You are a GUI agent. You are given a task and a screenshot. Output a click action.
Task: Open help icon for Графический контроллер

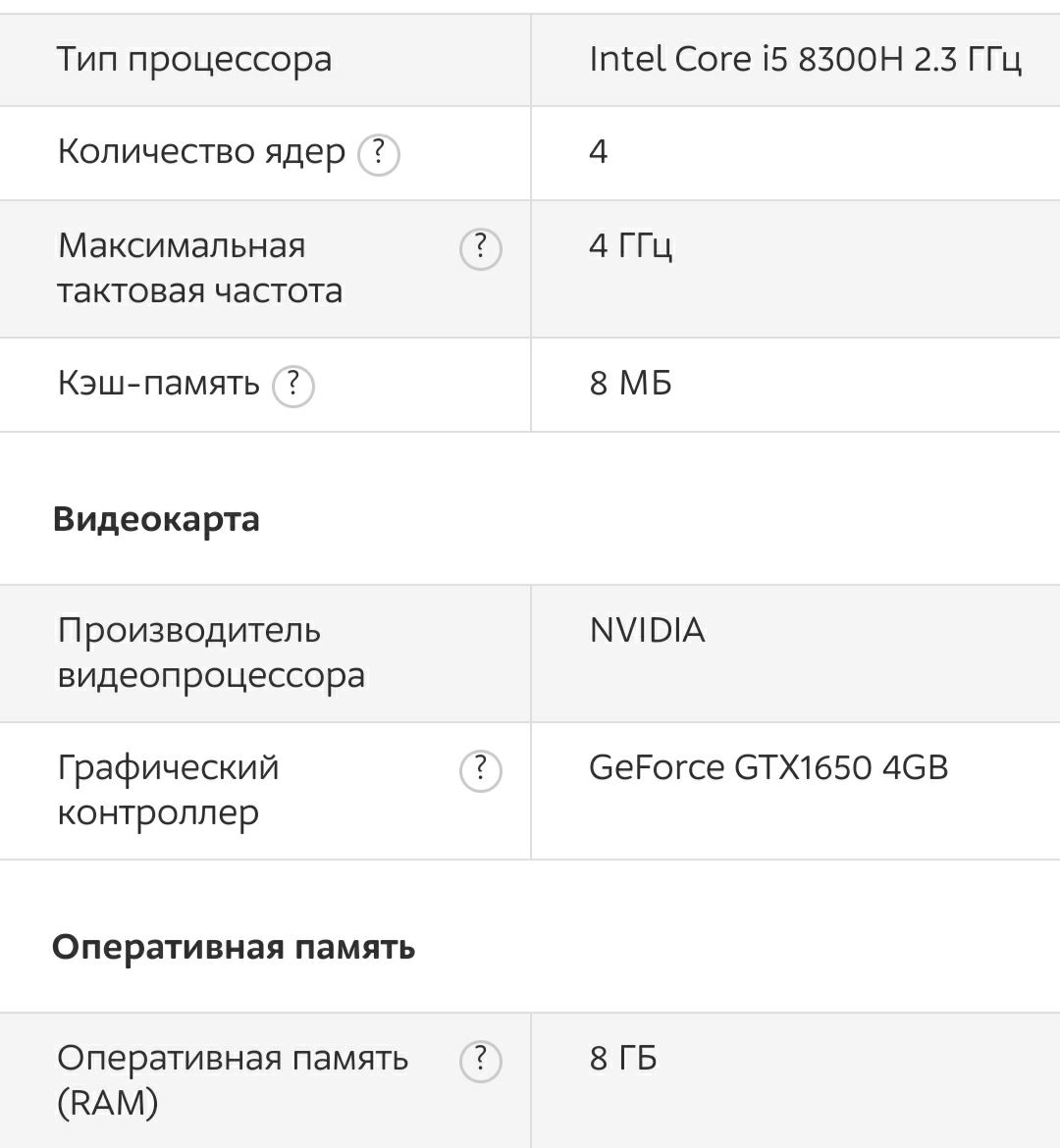tap(481, 771)
